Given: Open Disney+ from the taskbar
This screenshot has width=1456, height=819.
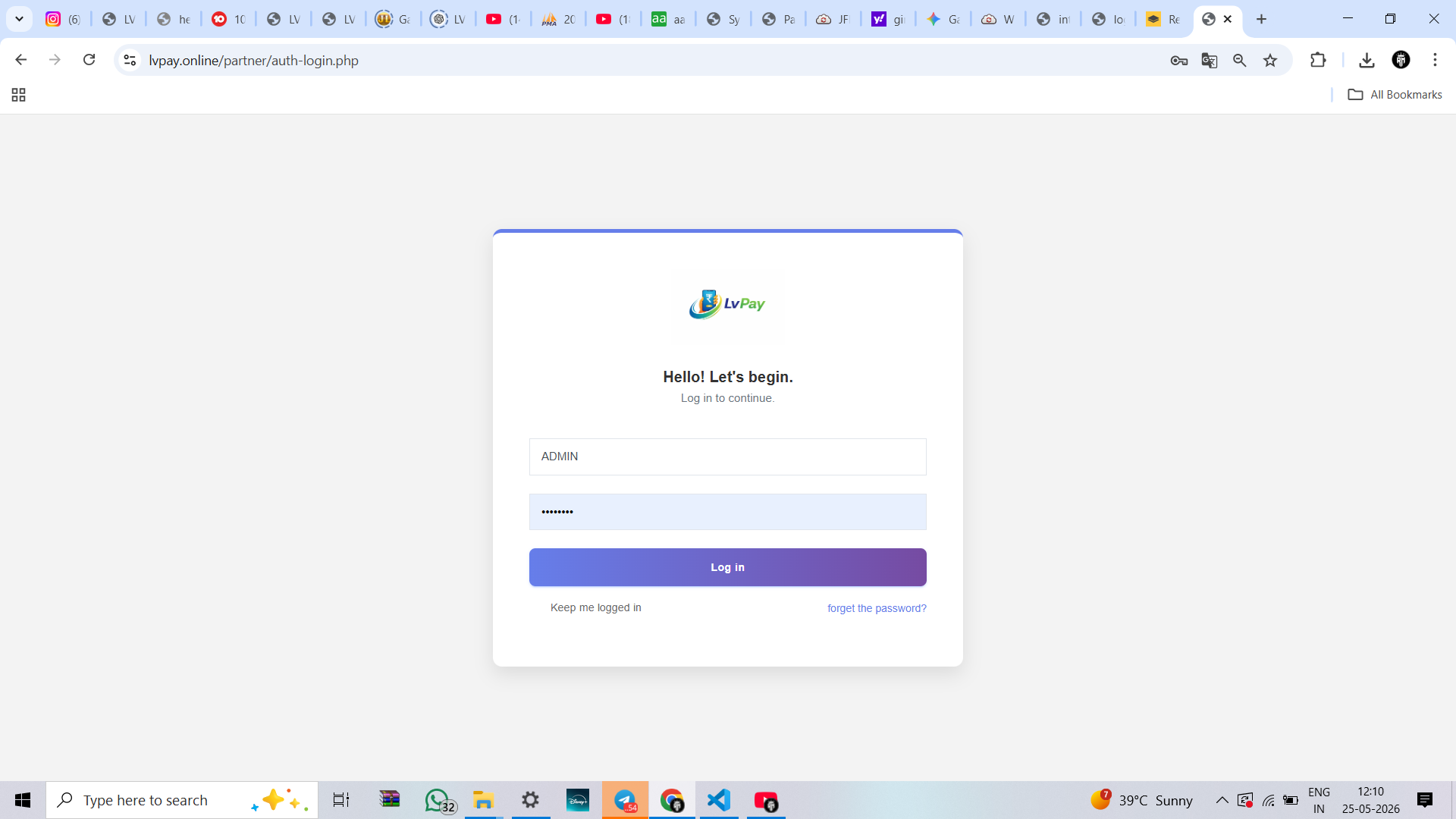Looking at the screenshot, I should tap(578, 800).
